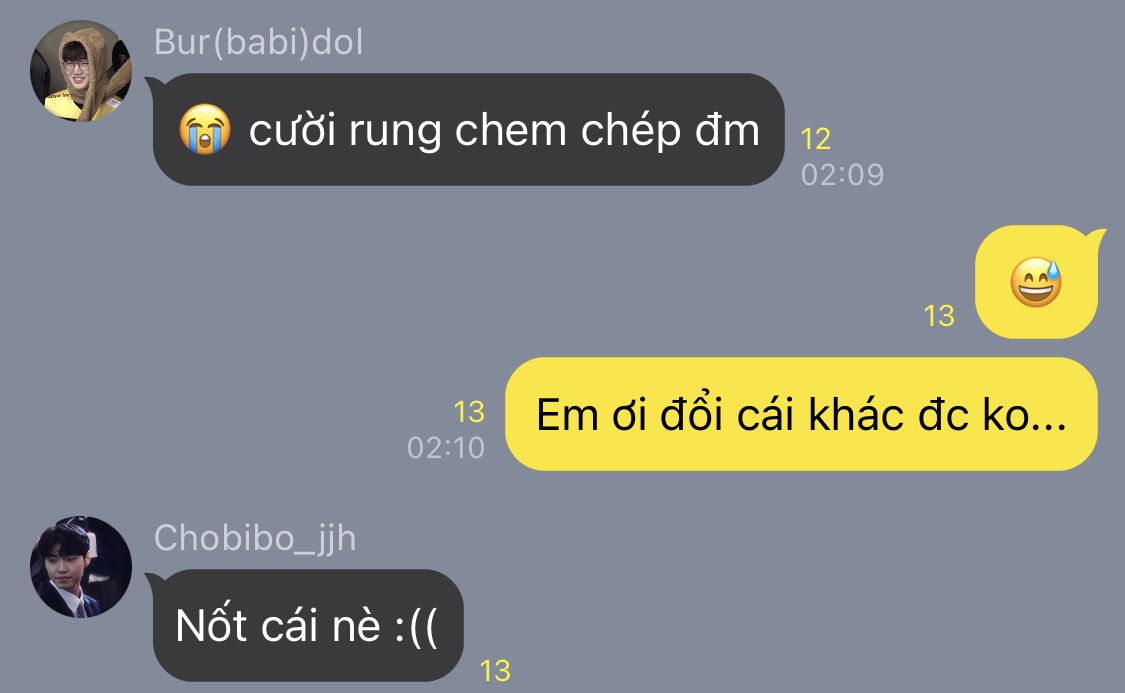Tap the unread count 12
The image size is (1125, 693).
tap(815, 139)
